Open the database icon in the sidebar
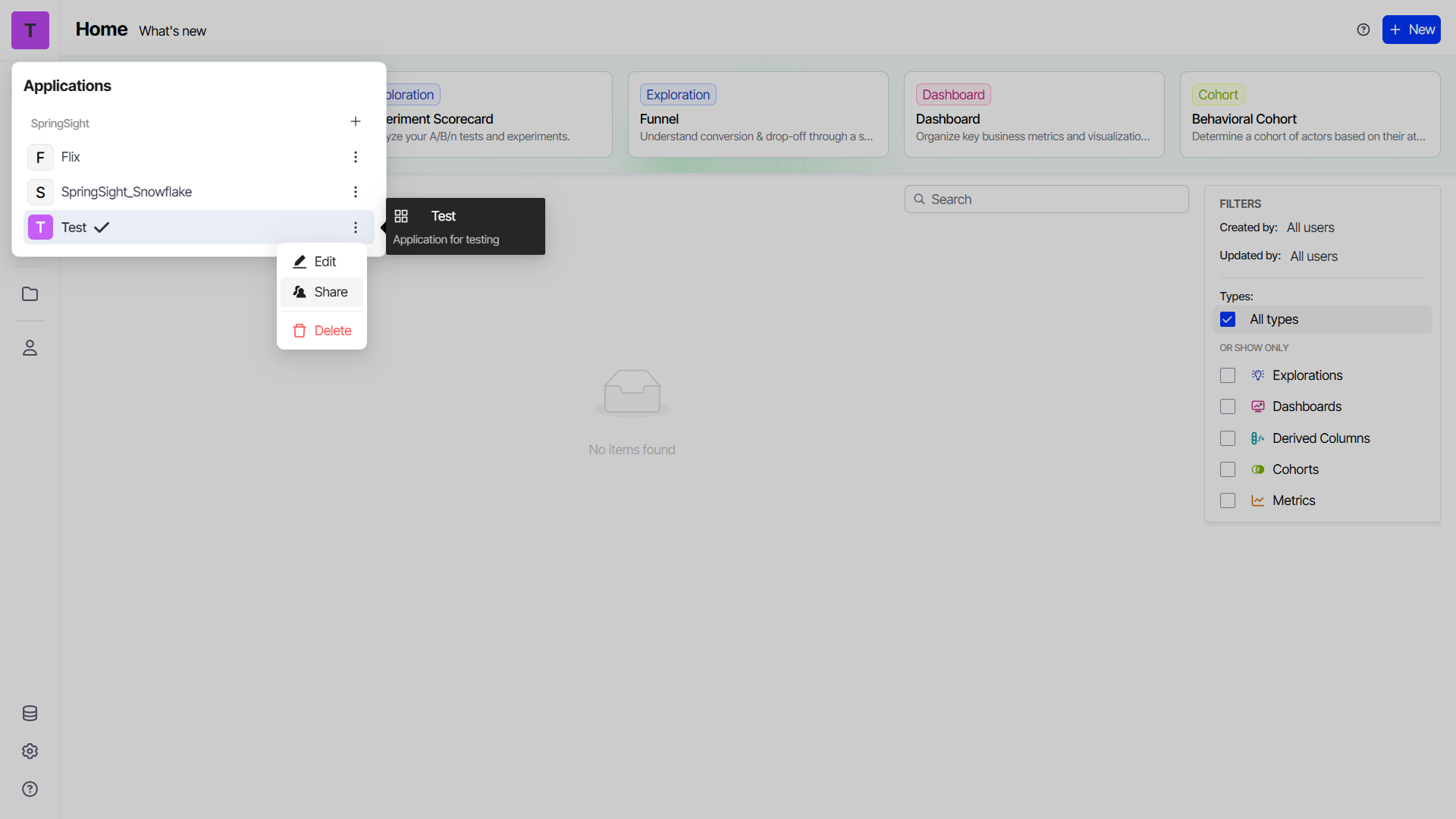 coord(30,713)
